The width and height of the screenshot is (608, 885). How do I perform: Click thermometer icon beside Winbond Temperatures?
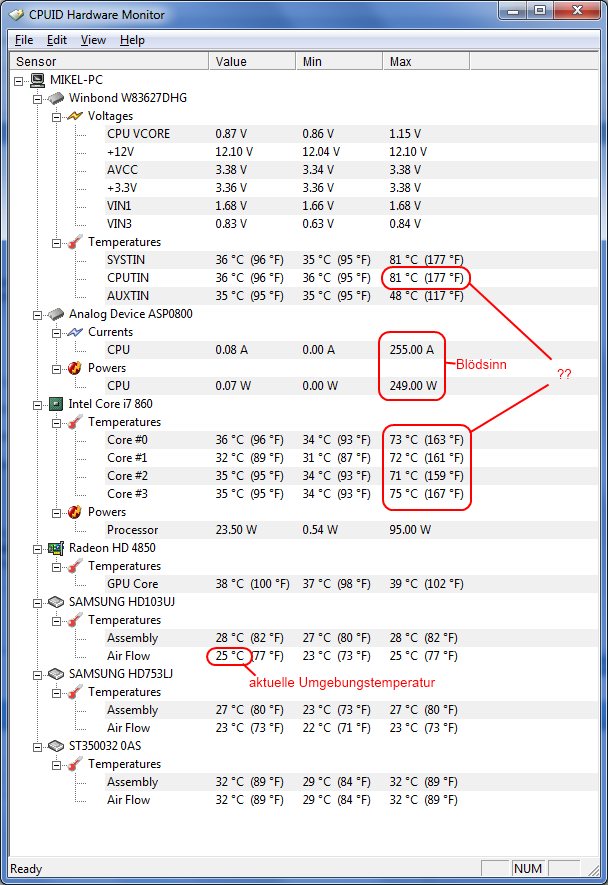[75, 242]
